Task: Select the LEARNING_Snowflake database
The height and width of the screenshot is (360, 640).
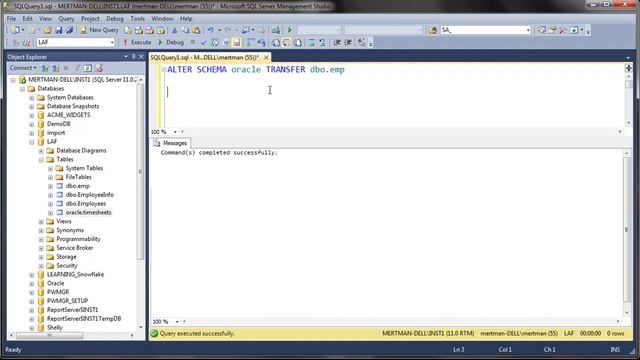Action: click(75, 275)
